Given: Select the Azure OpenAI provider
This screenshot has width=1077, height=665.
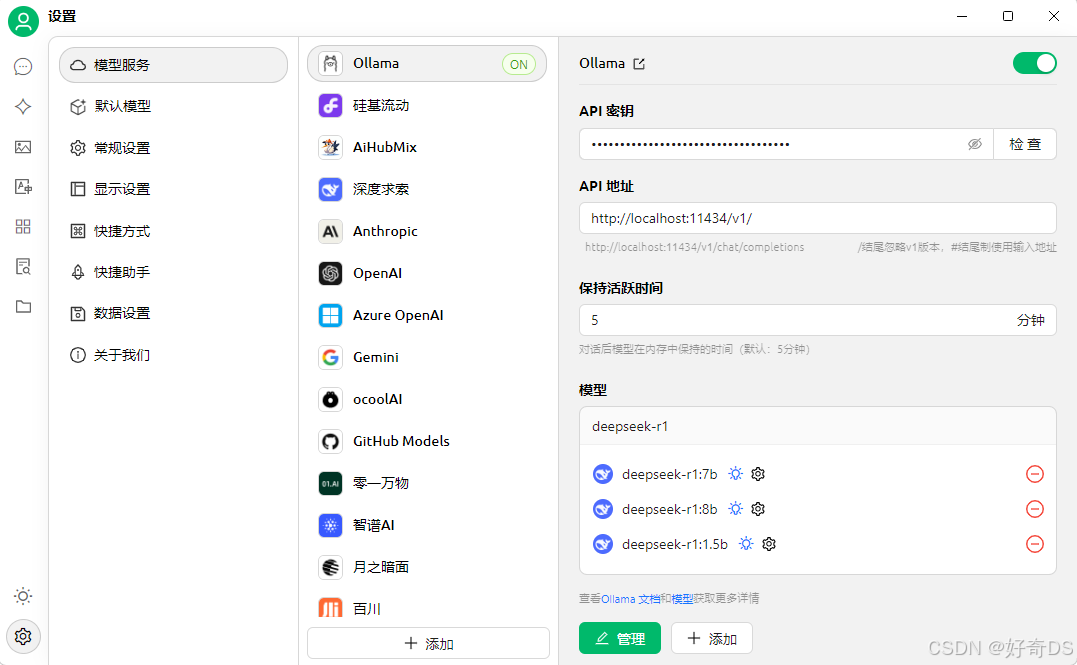Looking at the screenshot, I should coord(427,315).
